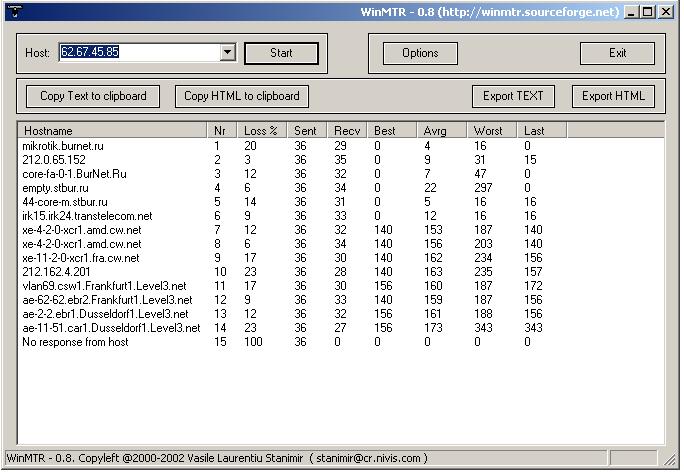Click the Avrg column header

pyautogui.click(x=443, y=131)
